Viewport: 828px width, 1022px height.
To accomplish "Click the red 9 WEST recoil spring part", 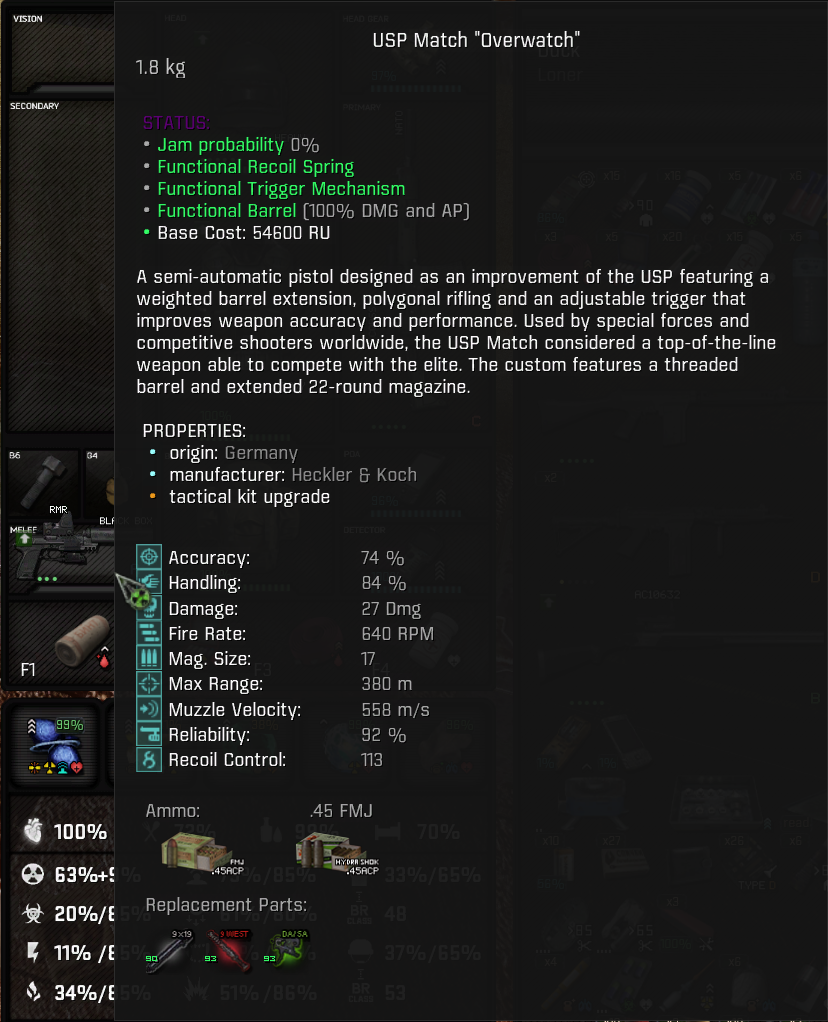I will 228,950.
